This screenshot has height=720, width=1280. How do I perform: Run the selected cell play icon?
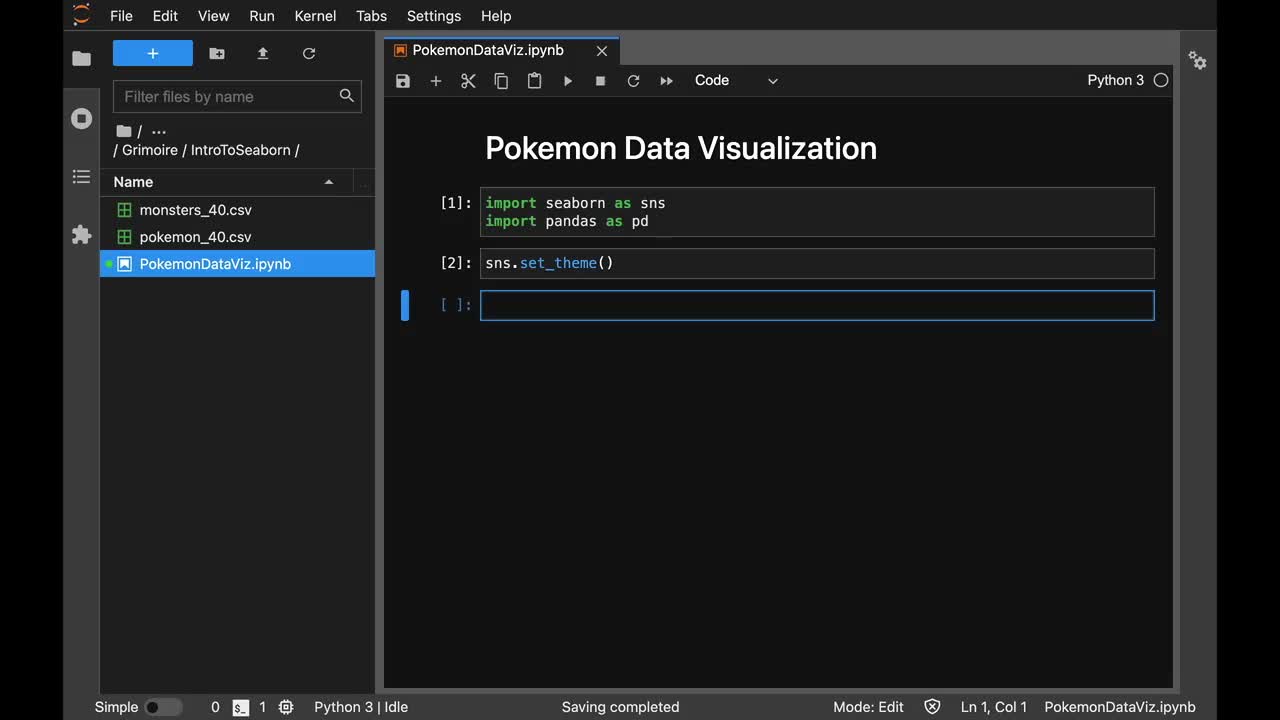click(567, 81)
